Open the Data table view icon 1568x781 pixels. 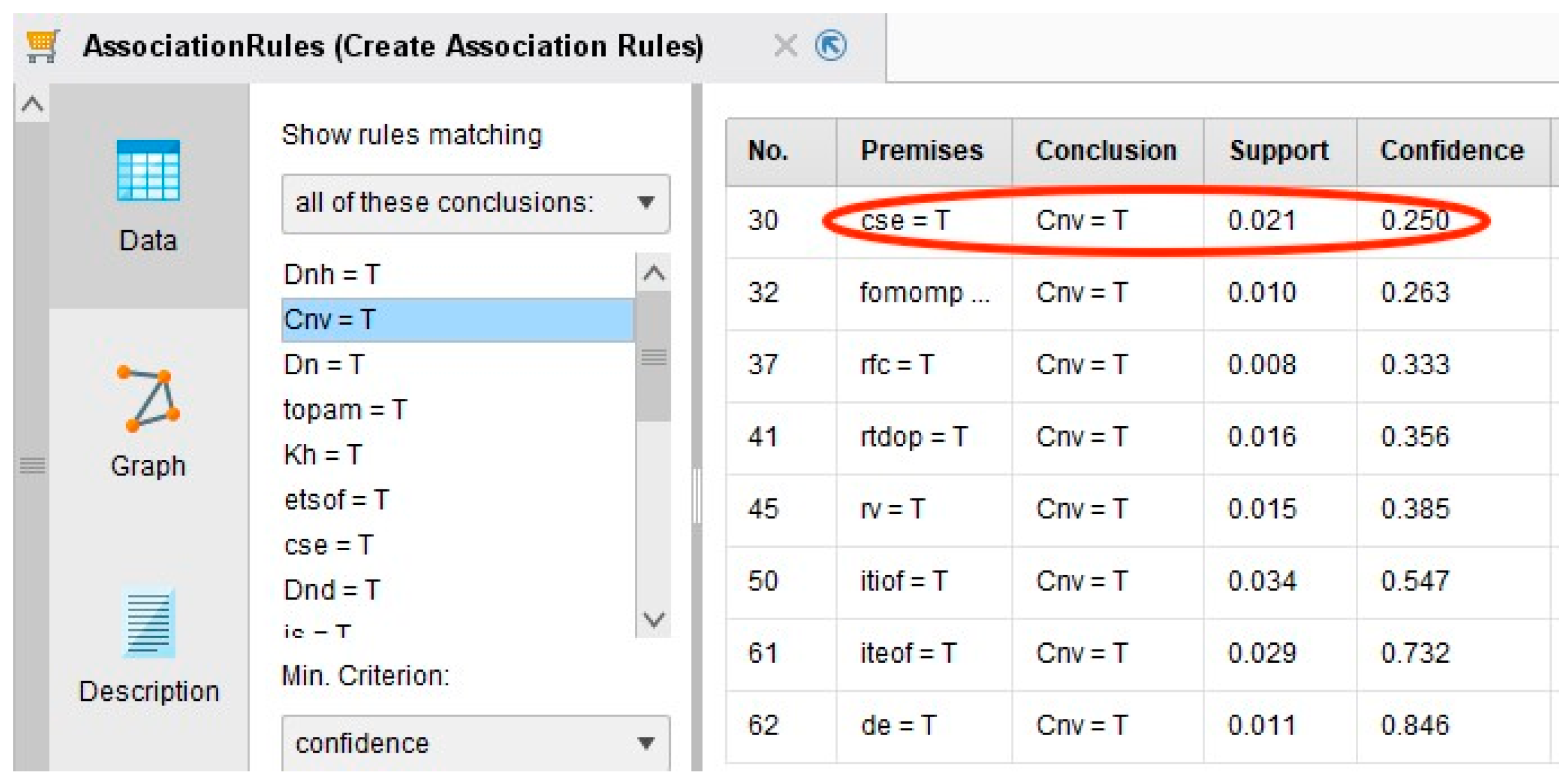coord(148,171)
